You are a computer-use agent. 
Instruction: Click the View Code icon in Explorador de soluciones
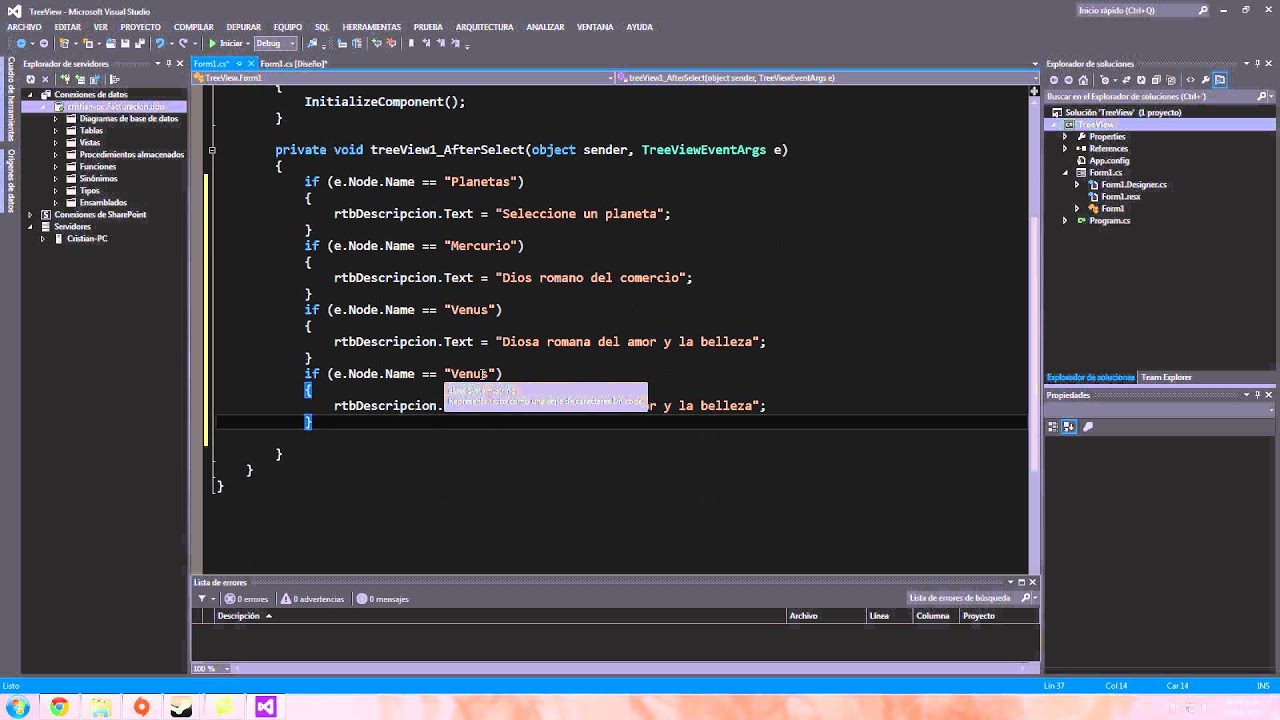(x=1190, y=80)
